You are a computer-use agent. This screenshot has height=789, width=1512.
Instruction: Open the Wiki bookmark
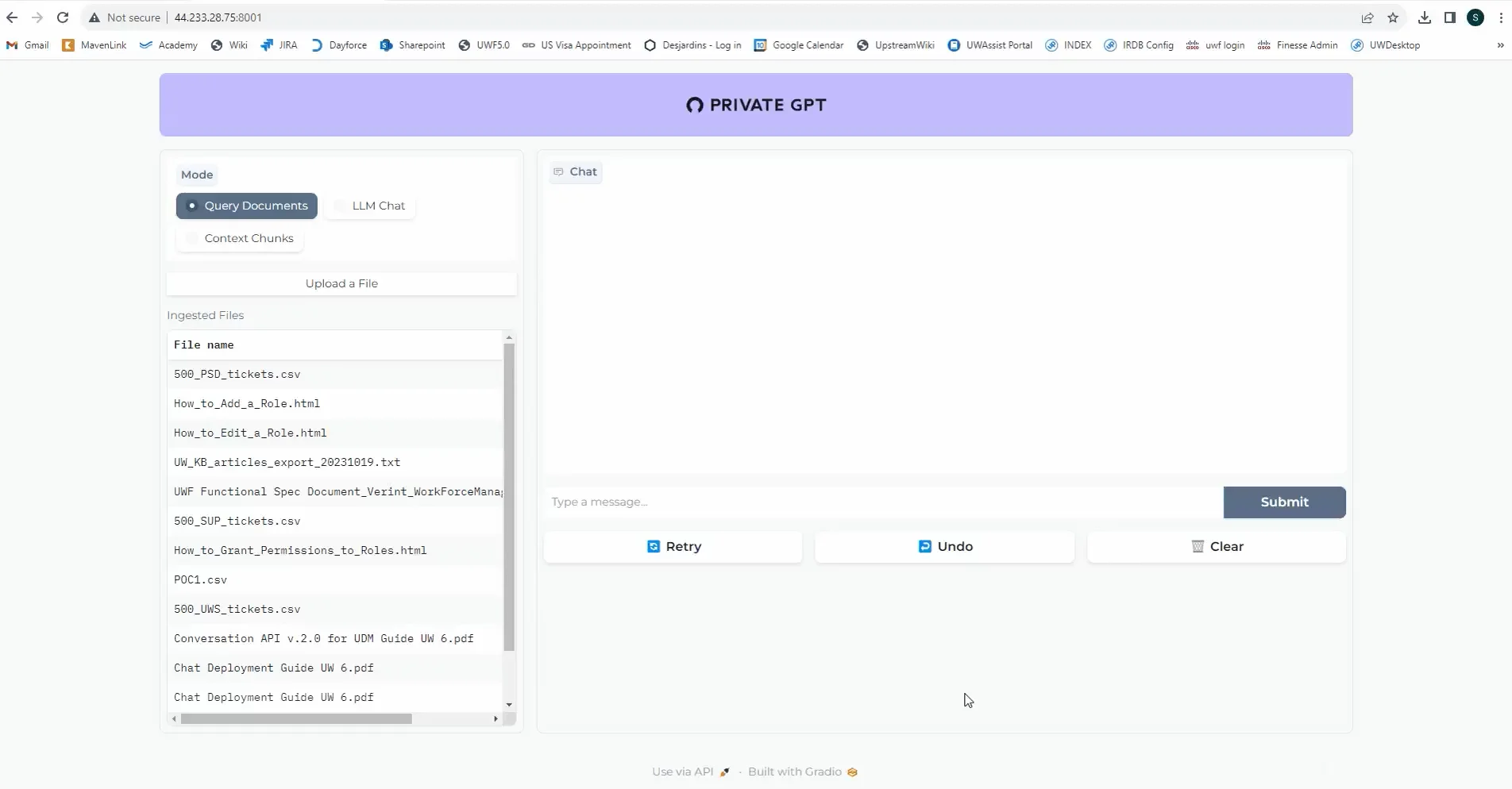[229, 45]
